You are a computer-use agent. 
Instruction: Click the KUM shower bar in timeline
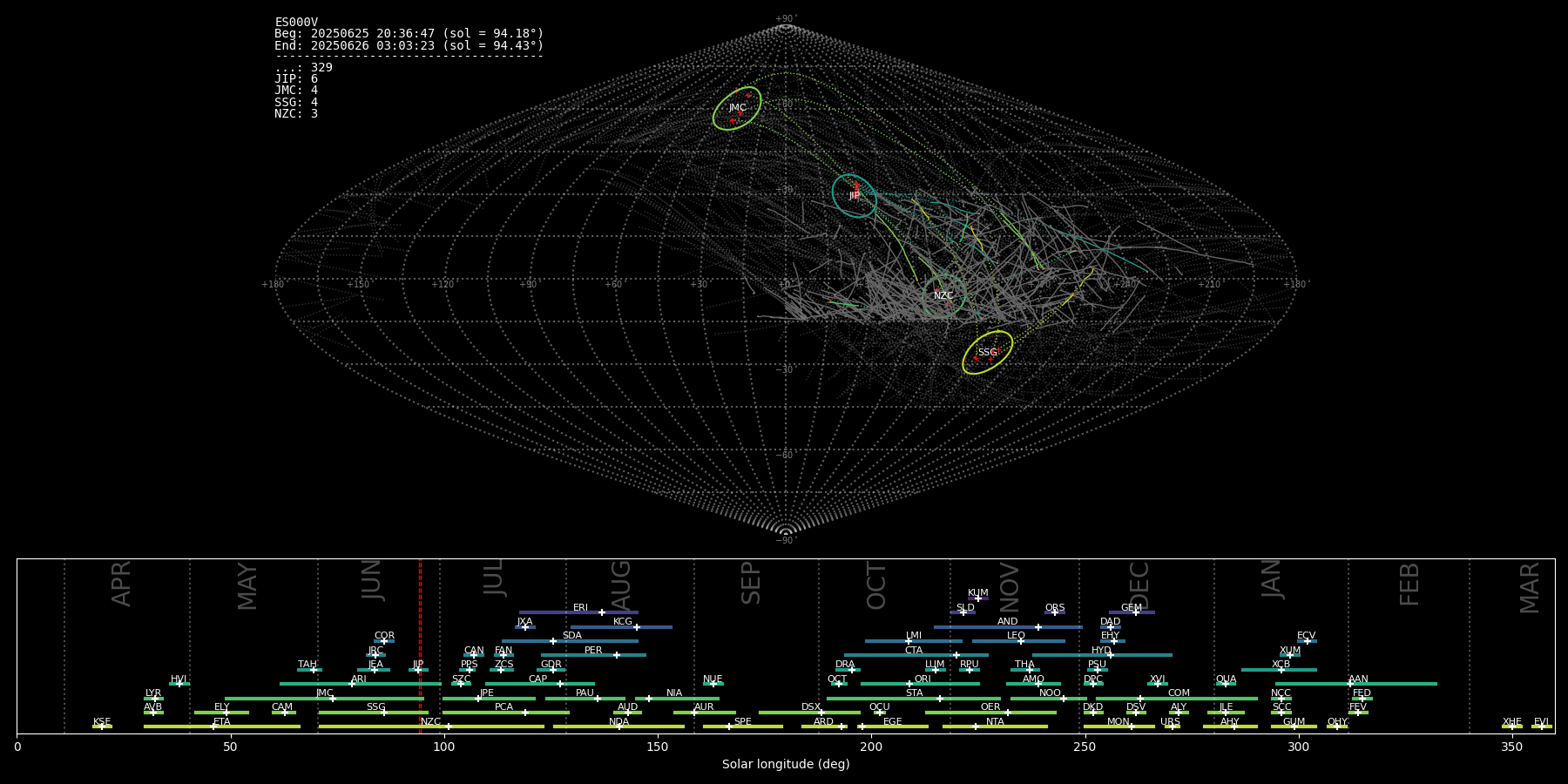(x=978, y=598)
